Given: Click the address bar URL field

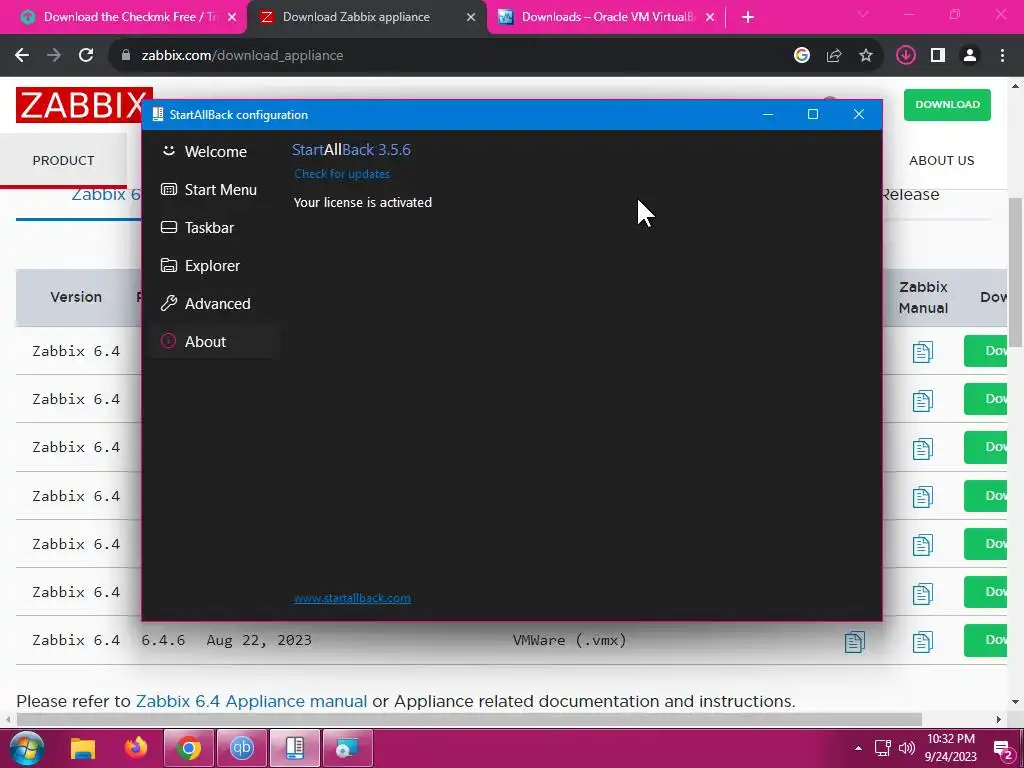Looking at the screenshot, I should click(x=451, y=56).
